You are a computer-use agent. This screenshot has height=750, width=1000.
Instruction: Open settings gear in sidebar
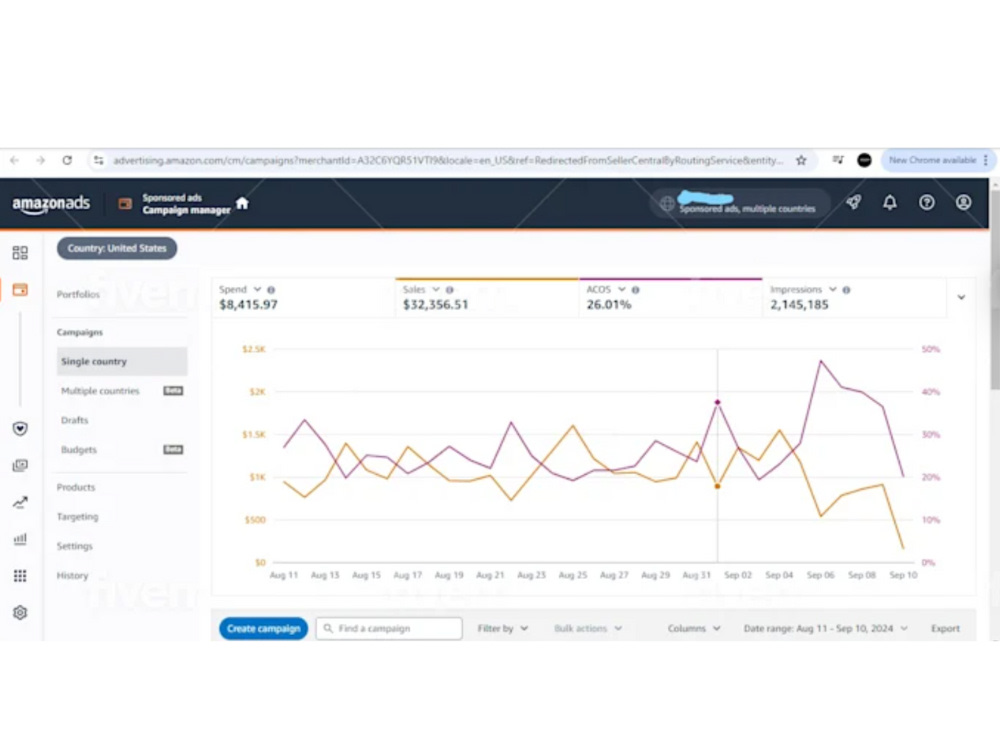point(20,613)
